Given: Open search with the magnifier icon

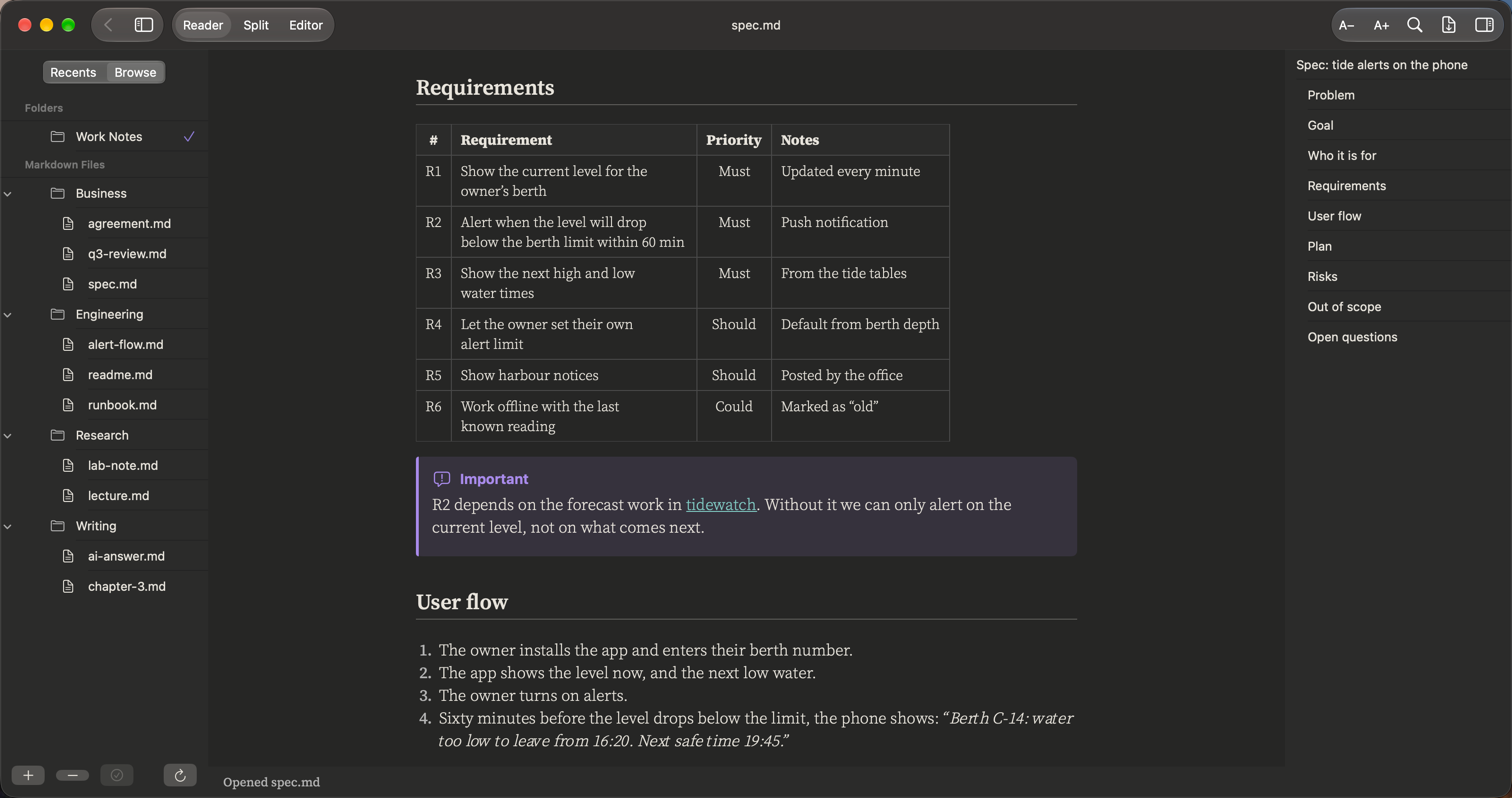Looking at the screenshot, I should click(x=1415, y=25).
